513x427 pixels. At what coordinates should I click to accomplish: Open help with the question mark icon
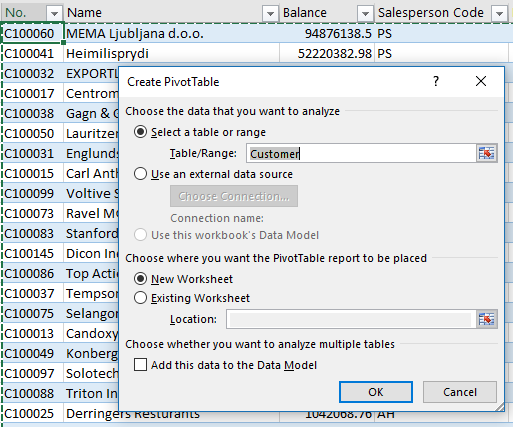pyautogui.click(x=436, y=81)
